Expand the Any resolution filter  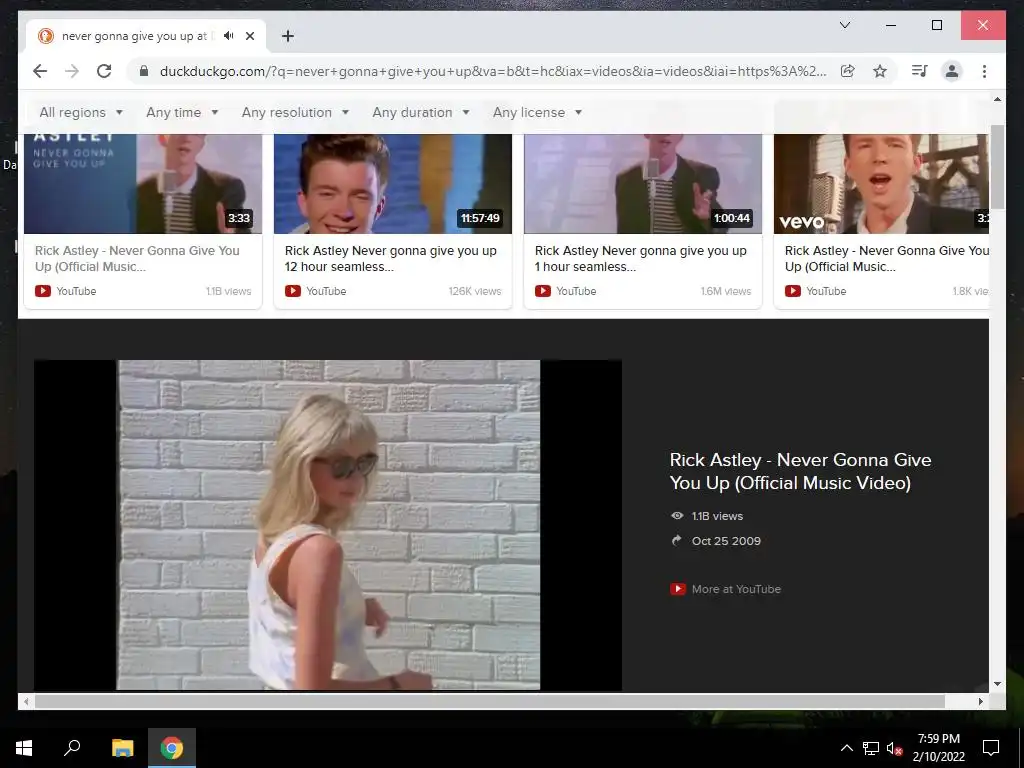(x=295, y=112)
